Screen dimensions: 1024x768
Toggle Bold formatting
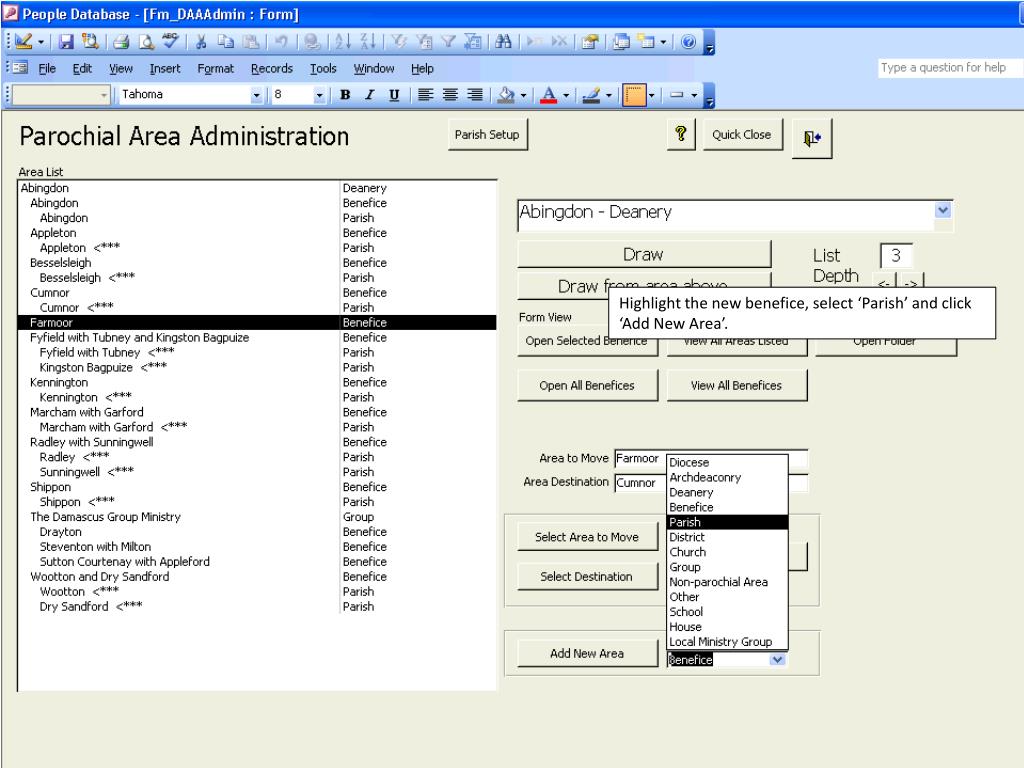coord(345,95)
